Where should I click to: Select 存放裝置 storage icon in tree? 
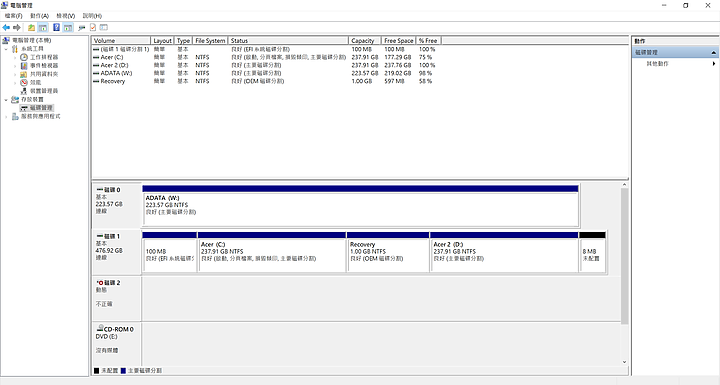point(15,99)
